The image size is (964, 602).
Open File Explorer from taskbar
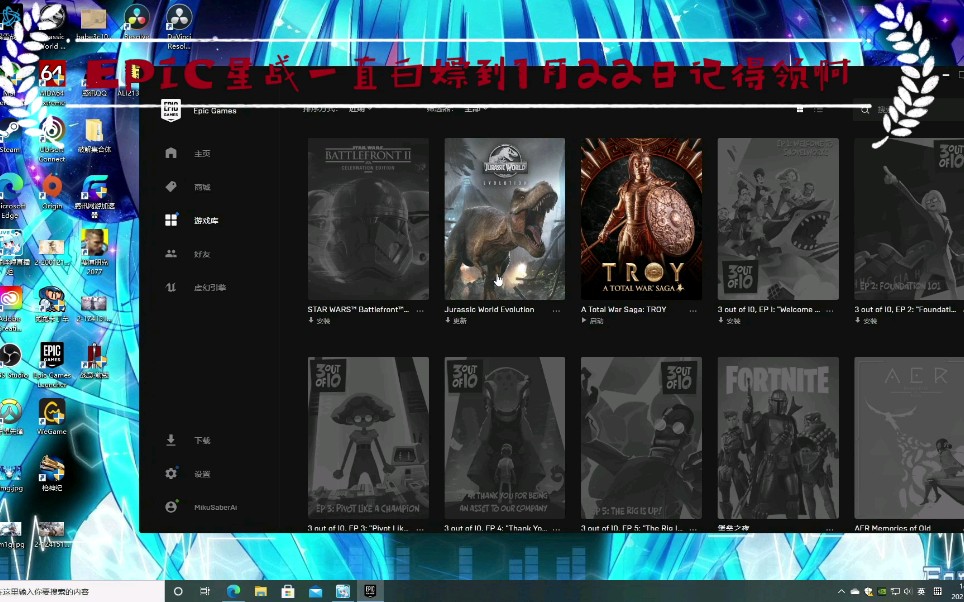(261, 592)
